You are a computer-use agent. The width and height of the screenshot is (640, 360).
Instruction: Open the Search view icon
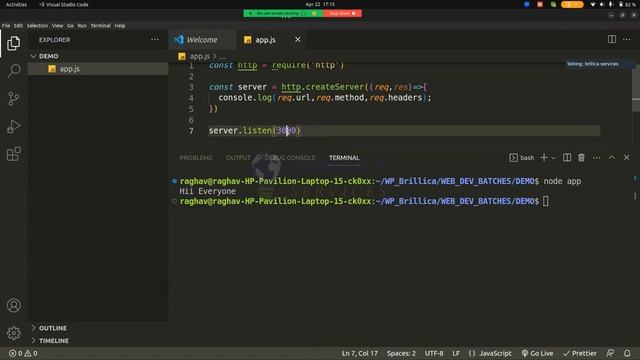13,71
